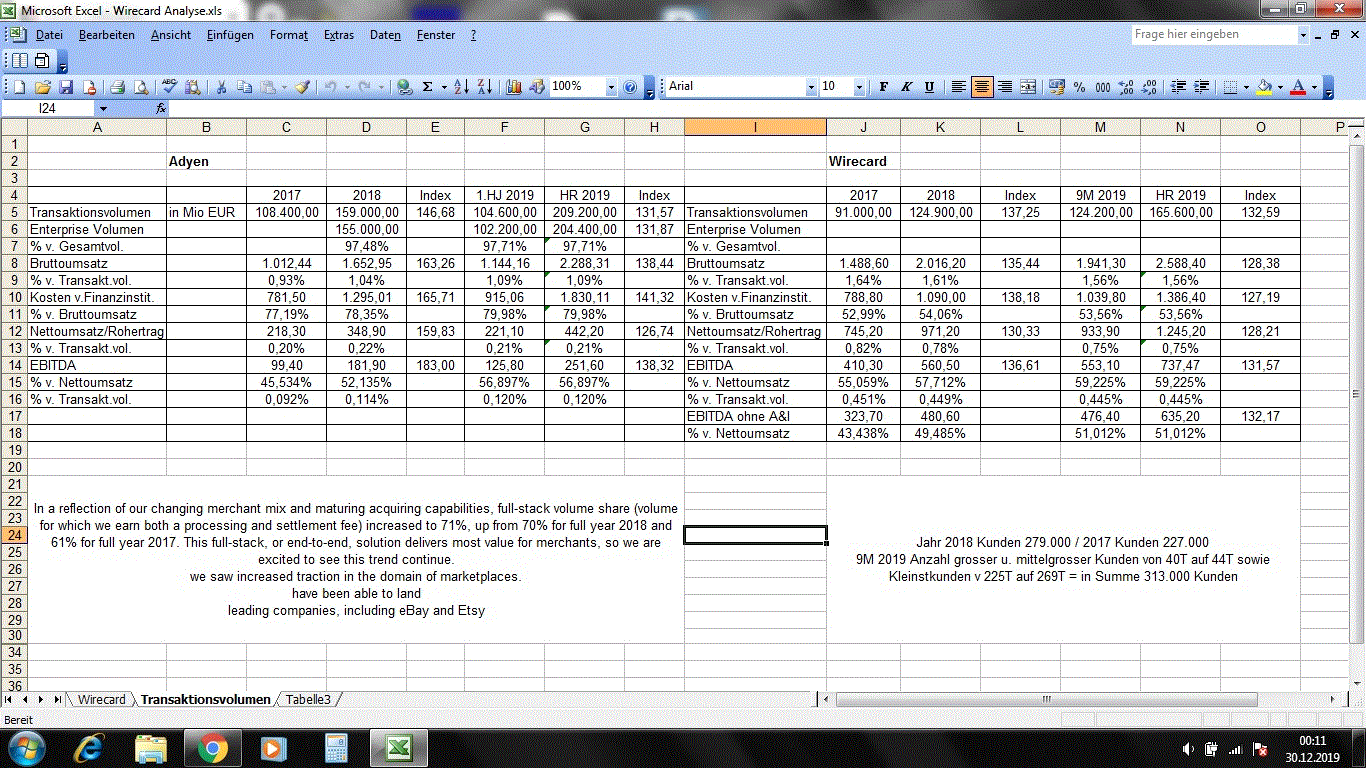Create a new blank workbook
1366x768 pixels.
tap(20, 87)
